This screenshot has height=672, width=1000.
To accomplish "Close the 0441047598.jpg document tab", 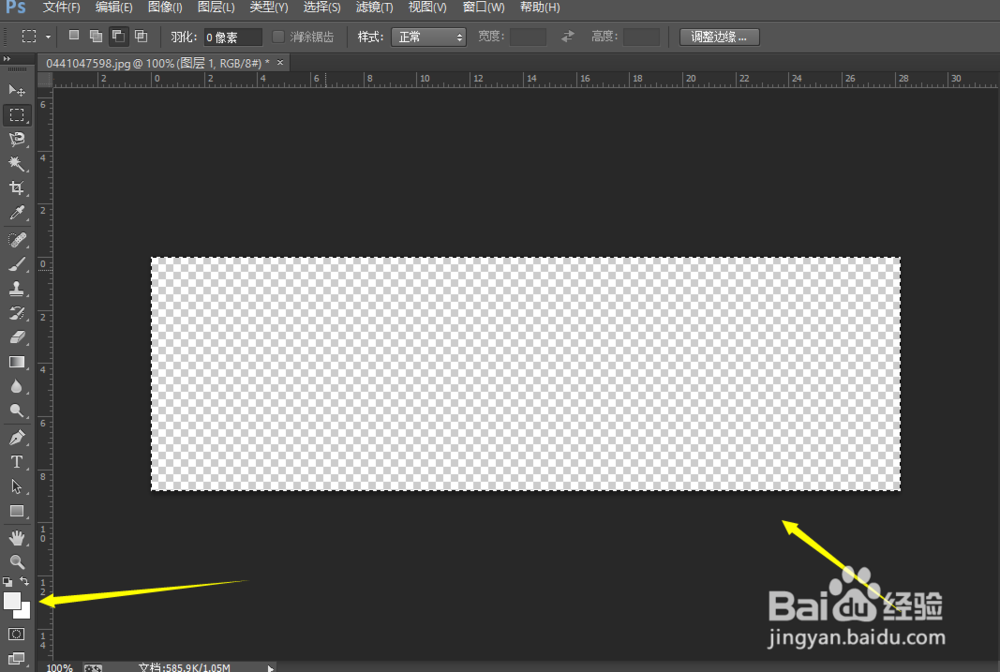I will point(280,62).
